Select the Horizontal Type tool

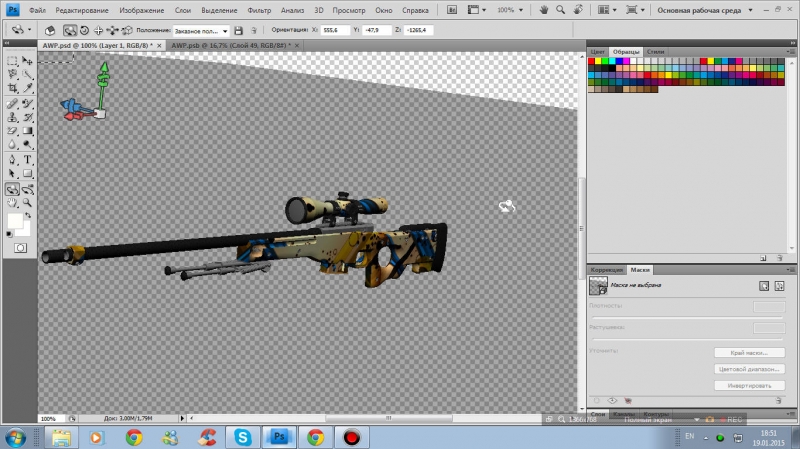28,160
